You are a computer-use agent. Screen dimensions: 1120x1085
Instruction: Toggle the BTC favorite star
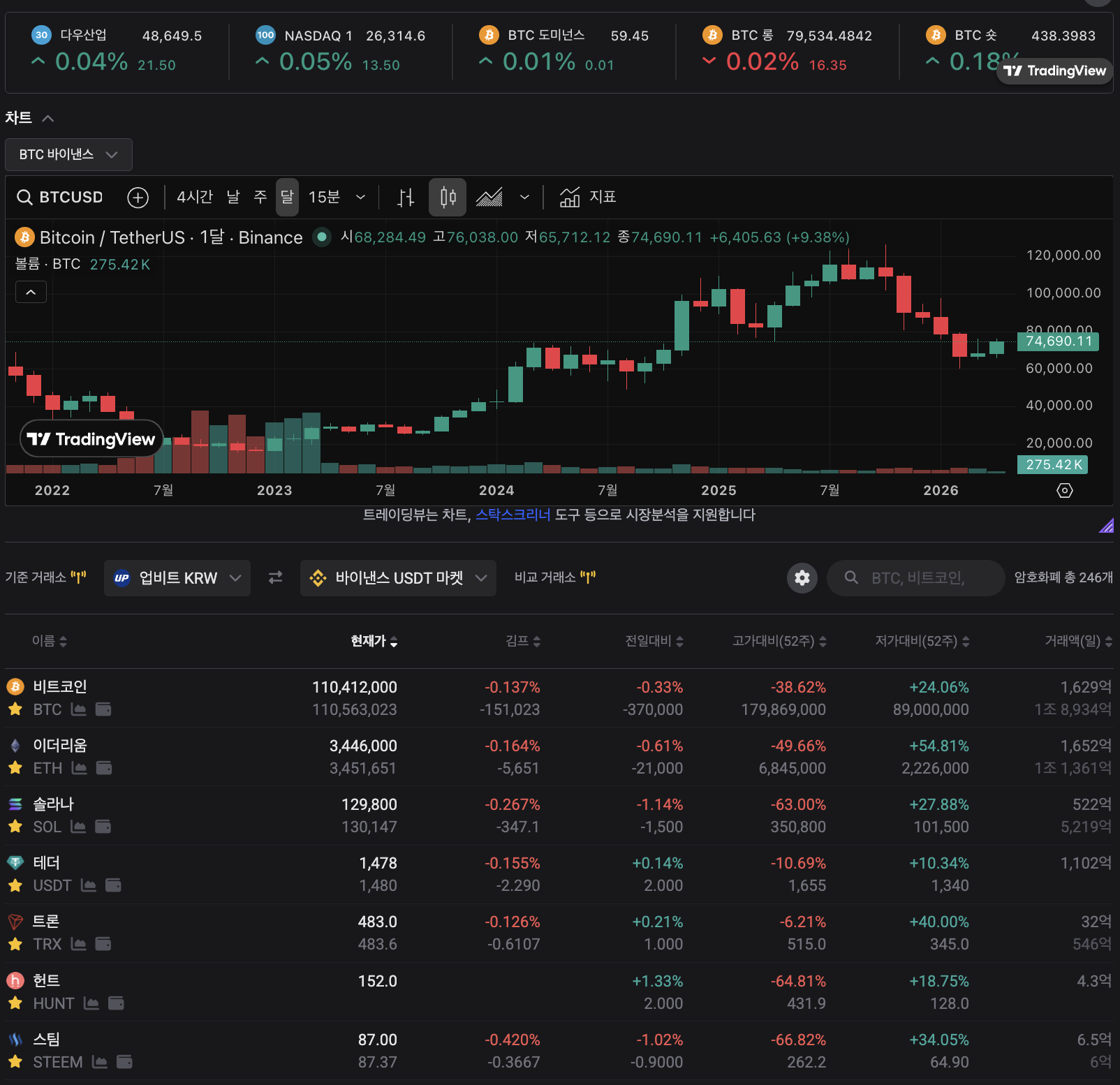tap(15, 709)
